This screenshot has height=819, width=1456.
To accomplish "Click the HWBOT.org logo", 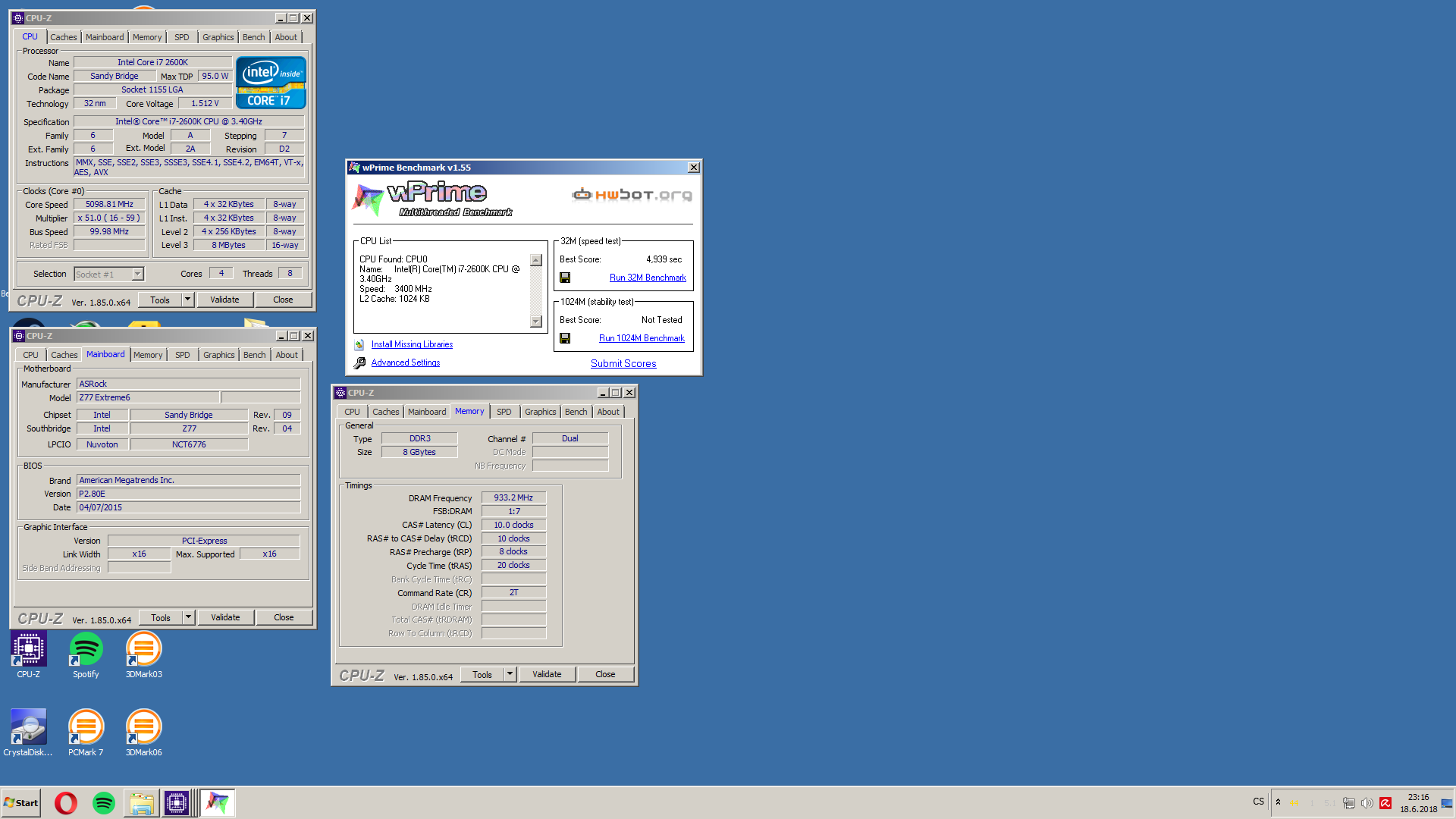I will click(x=632, y=195).
